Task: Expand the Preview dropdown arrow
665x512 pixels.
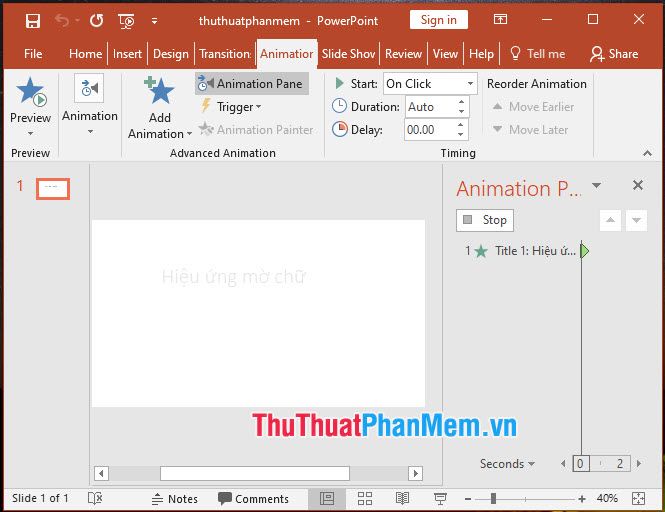Action: pos(31,133)
